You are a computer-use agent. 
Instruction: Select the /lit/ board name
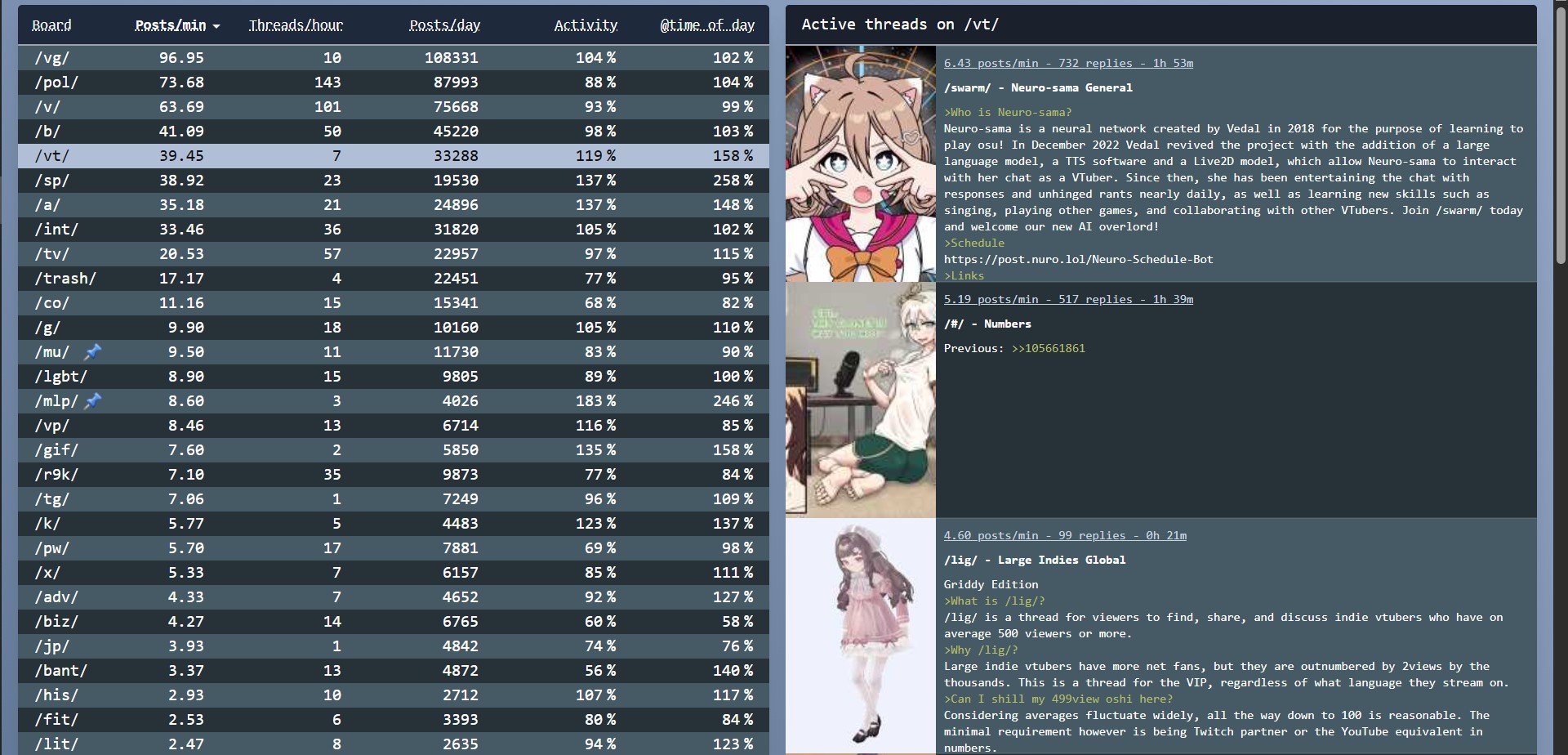[56, 744]
